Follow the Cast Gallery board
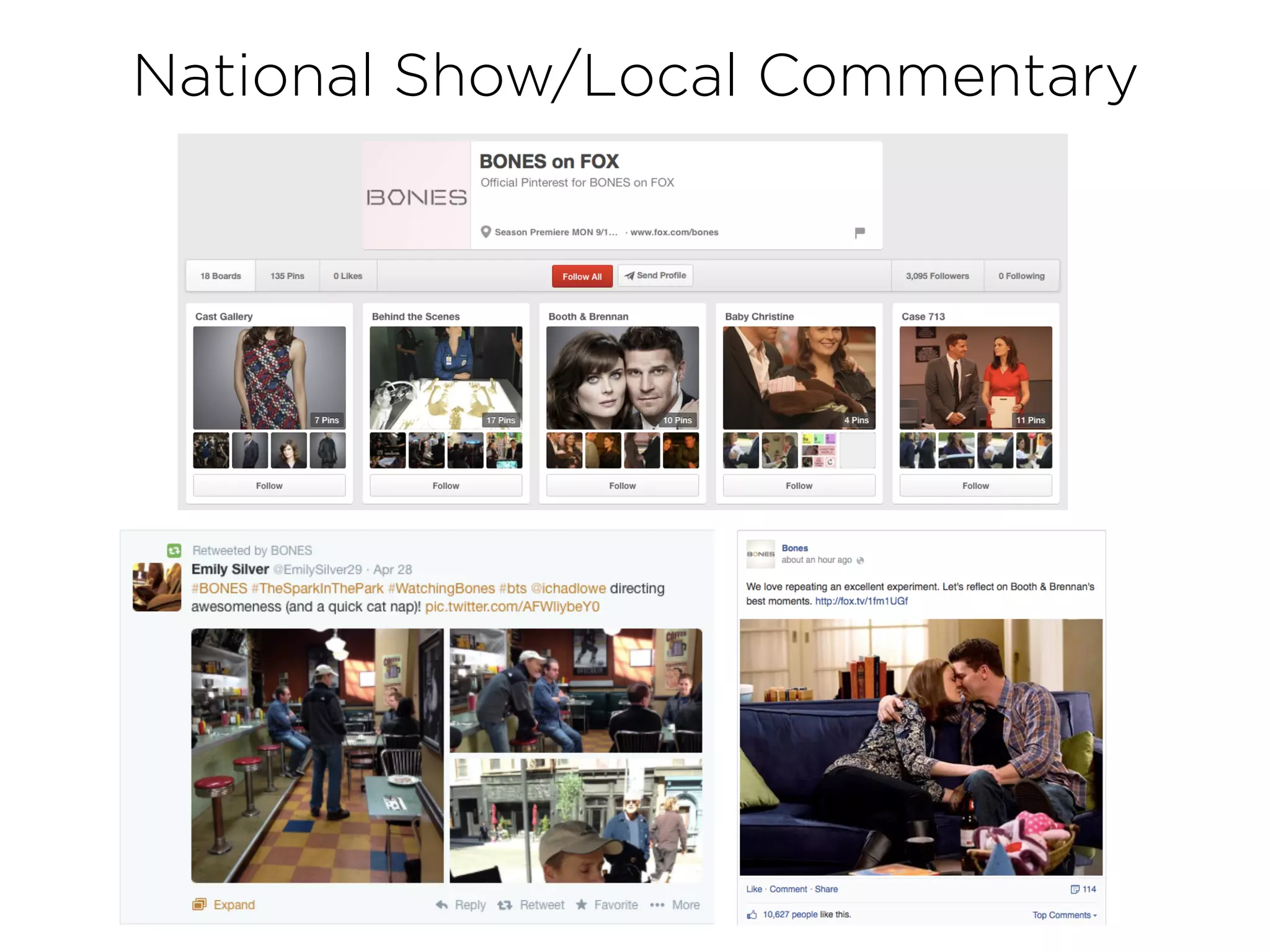 click(x=269, y=485)
